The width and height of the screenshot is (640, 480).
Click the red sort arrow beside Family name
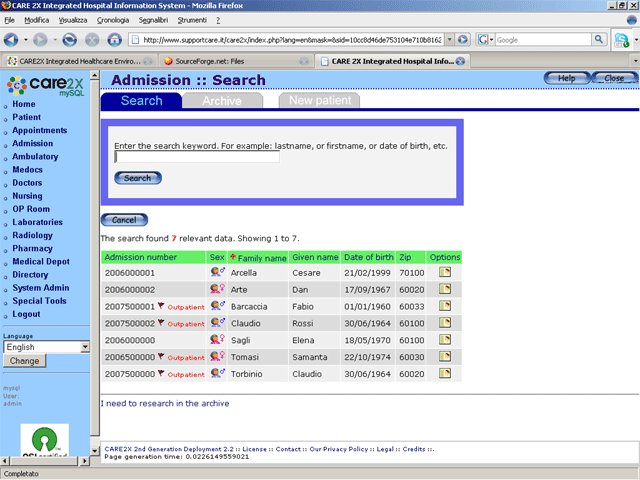[233, 257]
